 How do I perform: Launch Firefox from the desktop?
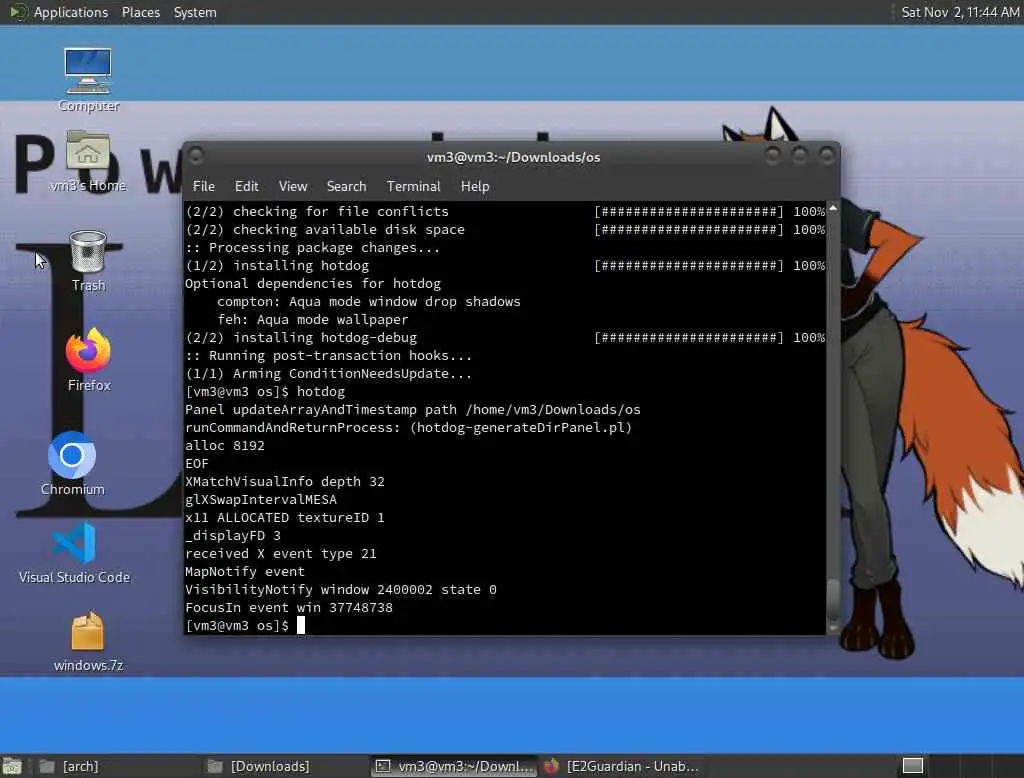coord(88,359)
